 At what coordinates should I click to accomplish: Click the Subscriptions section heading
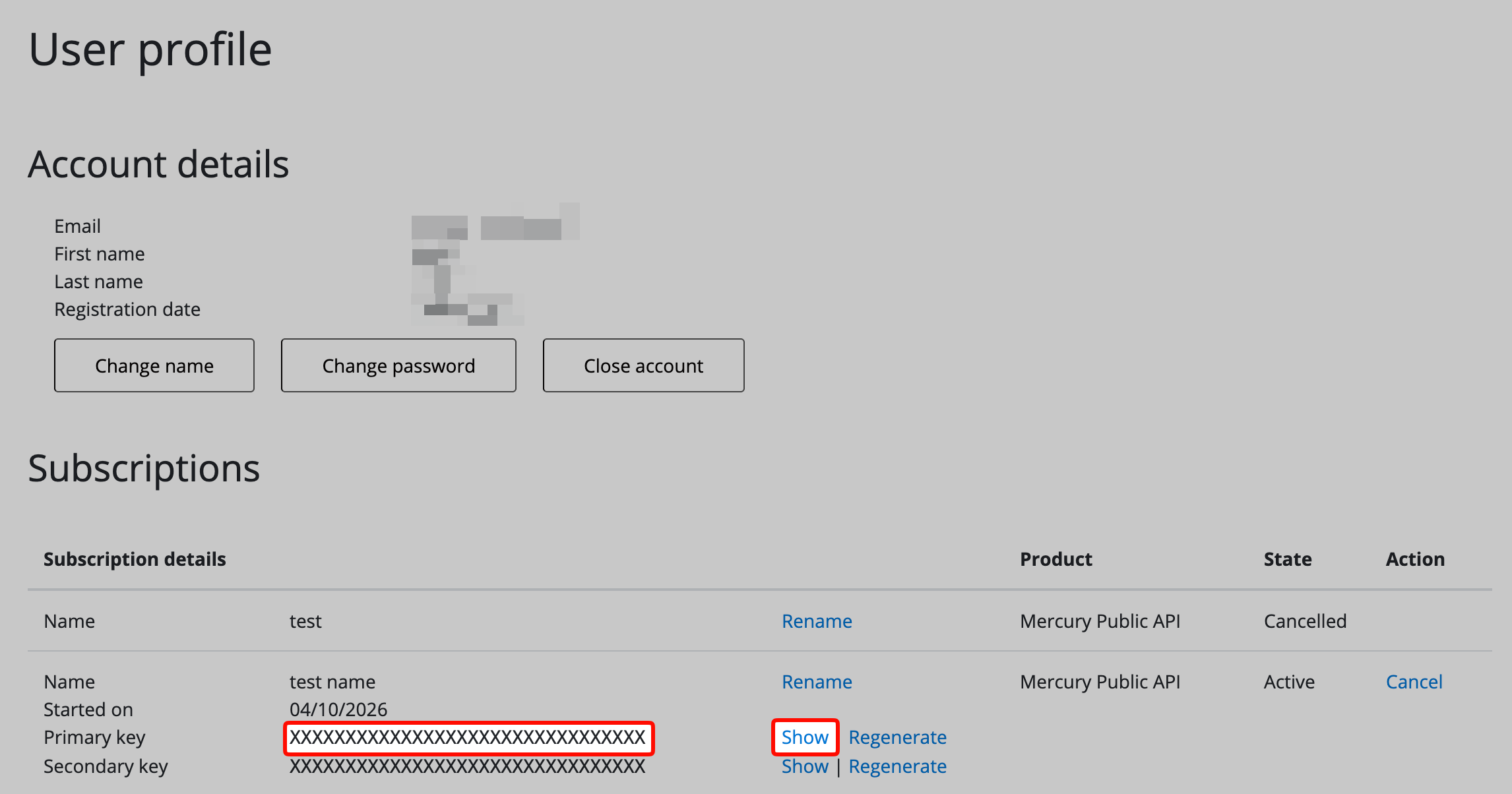(x=144, y=469)
